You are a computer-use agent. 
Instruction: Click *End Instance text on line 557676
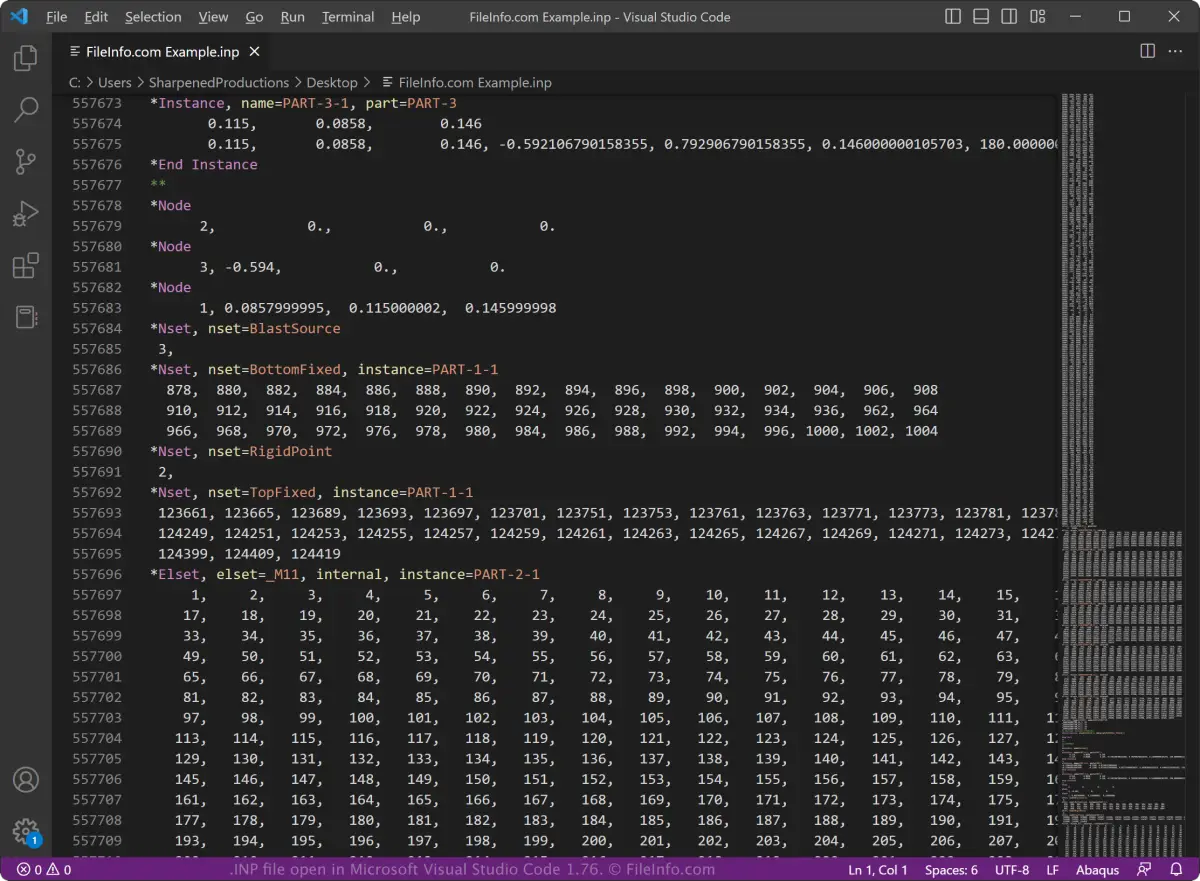(204, 164)
